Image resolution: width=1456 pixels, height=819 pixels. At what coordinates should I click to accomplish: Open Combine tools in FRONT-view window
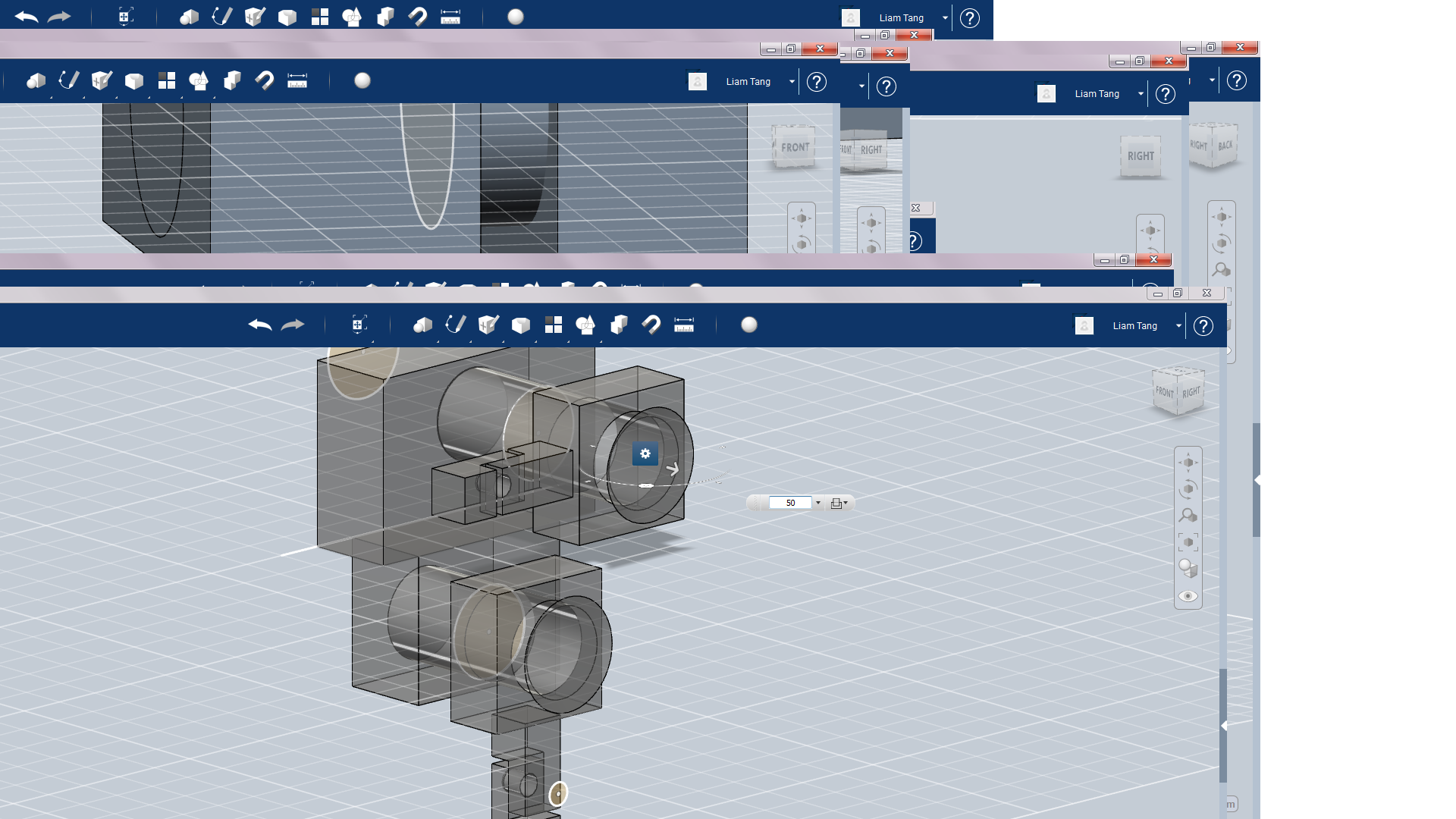(232, 81)
